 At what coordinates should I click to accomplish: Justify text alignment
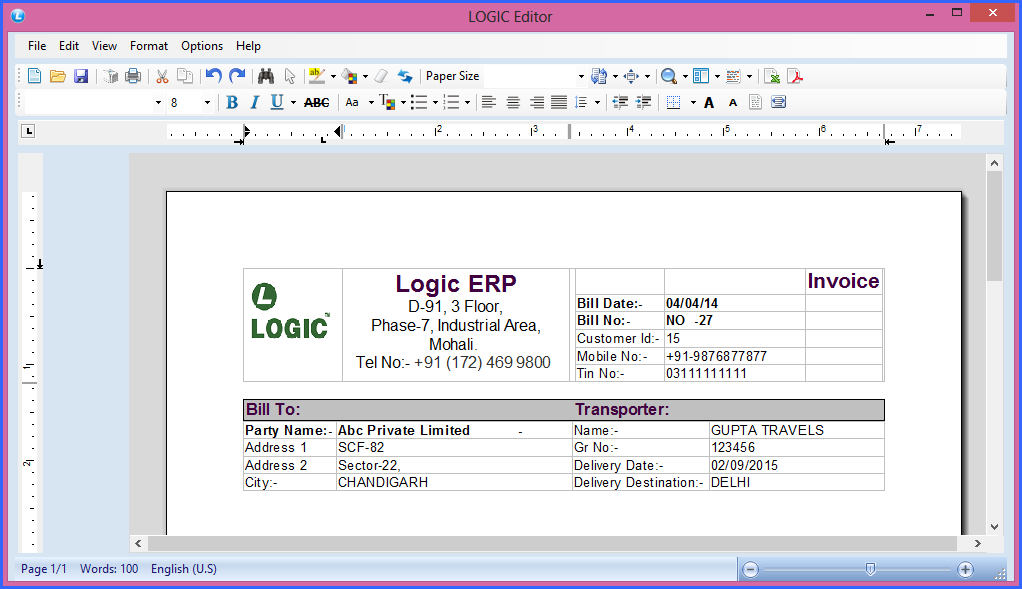pyautogui.click(x=559, y=102)
